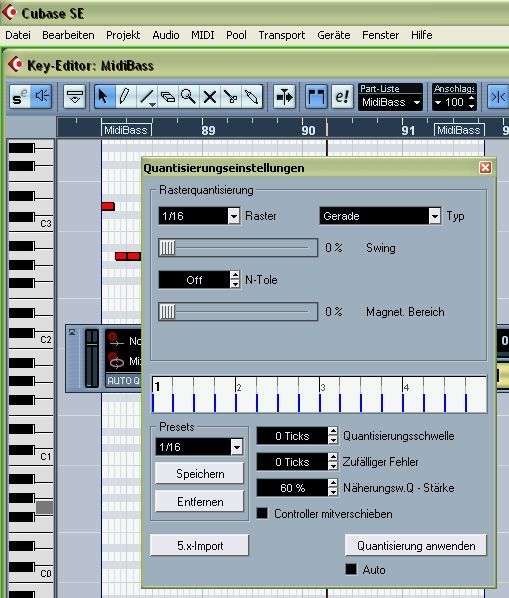Click the Quantisierungsschwelle Ticks stepper
This screenshot has height=598, width=509.
coord(333,436)
